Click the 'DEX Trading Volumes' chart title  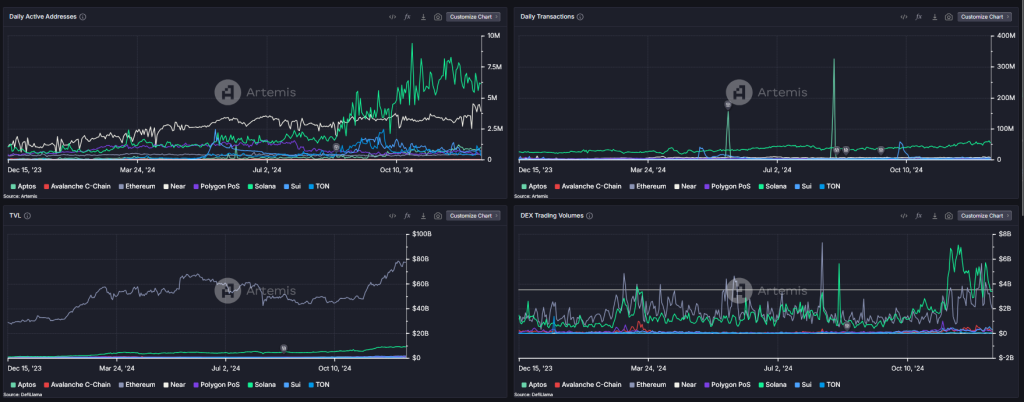552,215
